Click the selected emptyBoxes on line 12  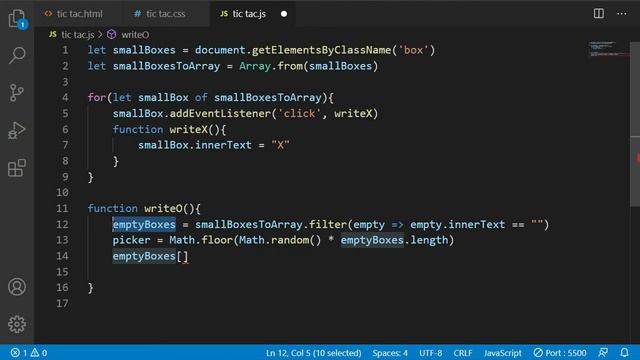(144, 224)
